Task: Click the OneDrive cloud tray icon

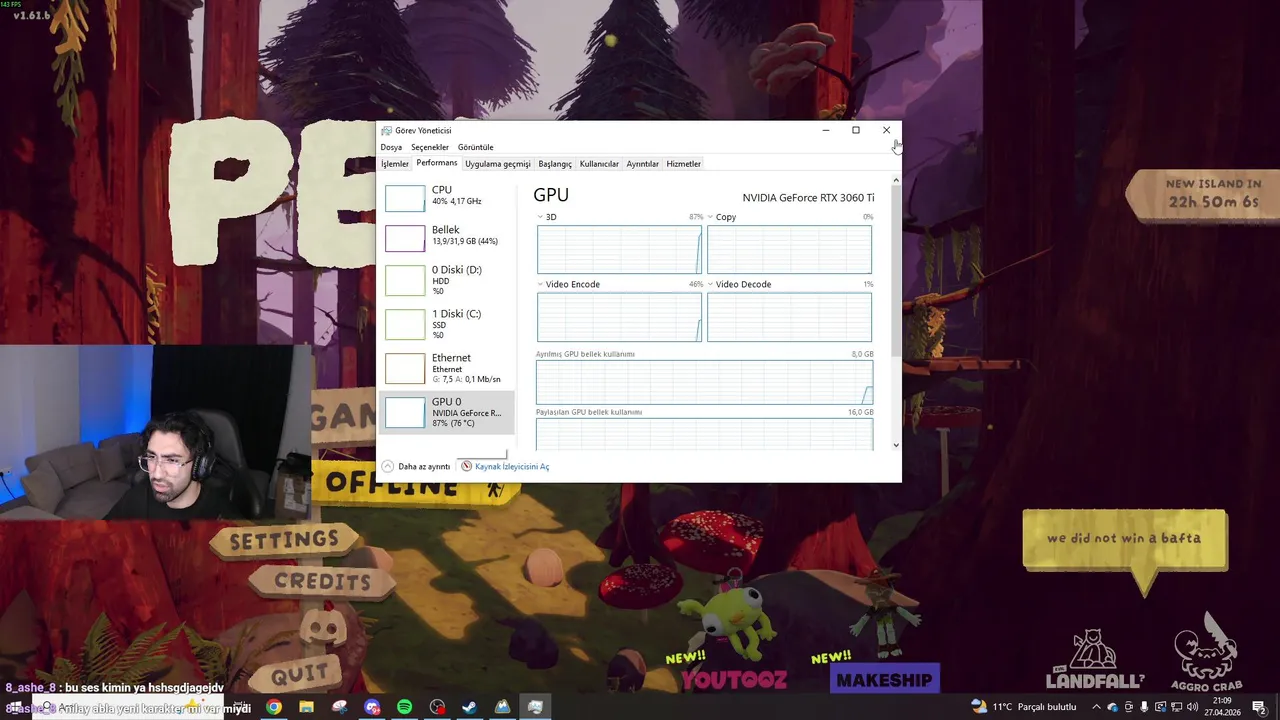Action: pos(1112,707)
